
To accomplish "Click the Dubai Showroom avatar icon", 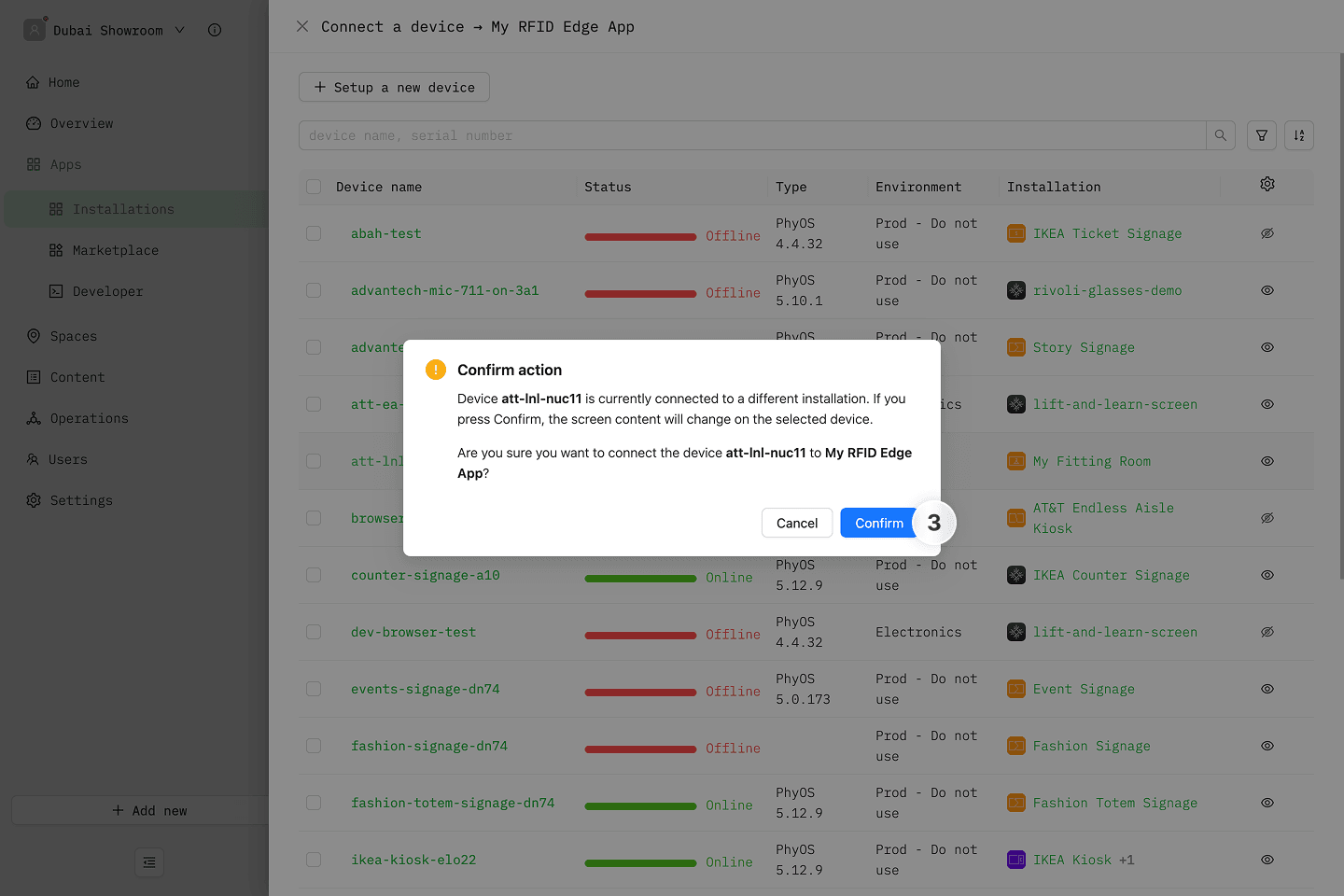I will click(35, 30).
